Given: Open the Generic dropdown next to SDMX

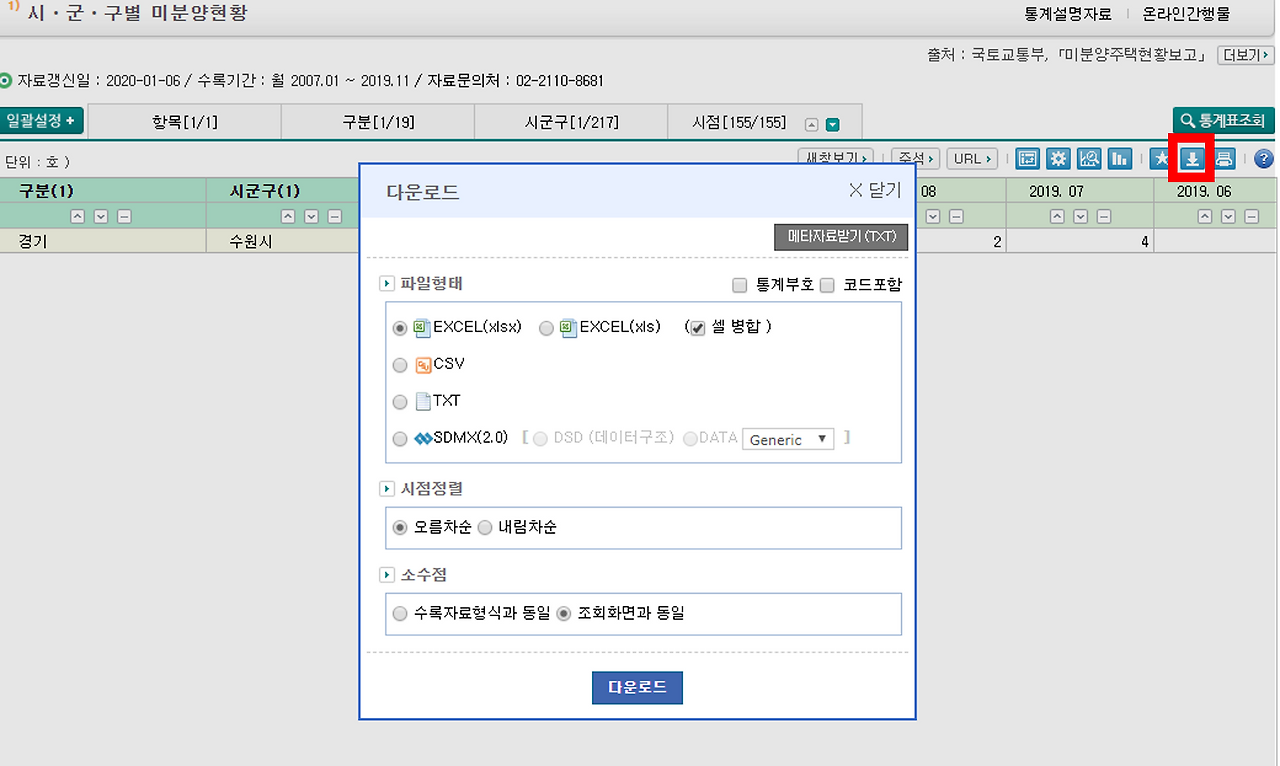Looking at the screenshot, I should coord(788,438).
